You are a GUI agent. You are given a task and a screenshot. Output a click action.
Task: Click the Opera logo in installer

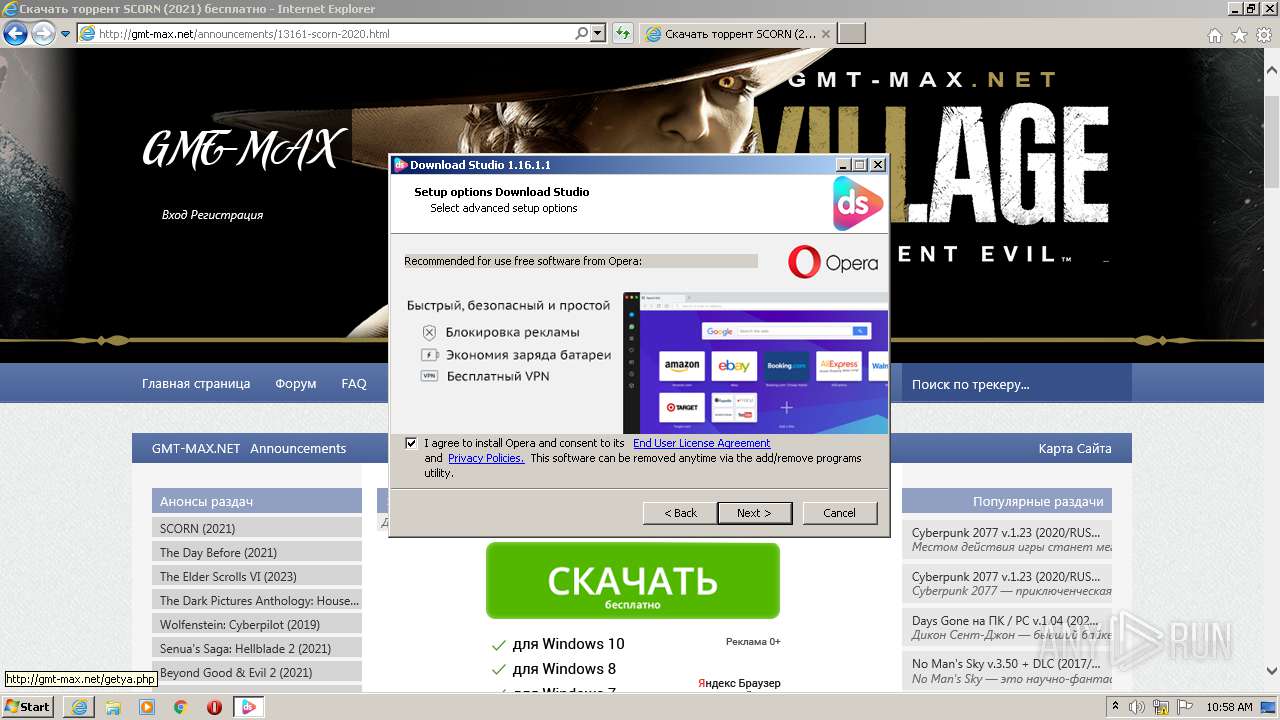click(833, 262)
